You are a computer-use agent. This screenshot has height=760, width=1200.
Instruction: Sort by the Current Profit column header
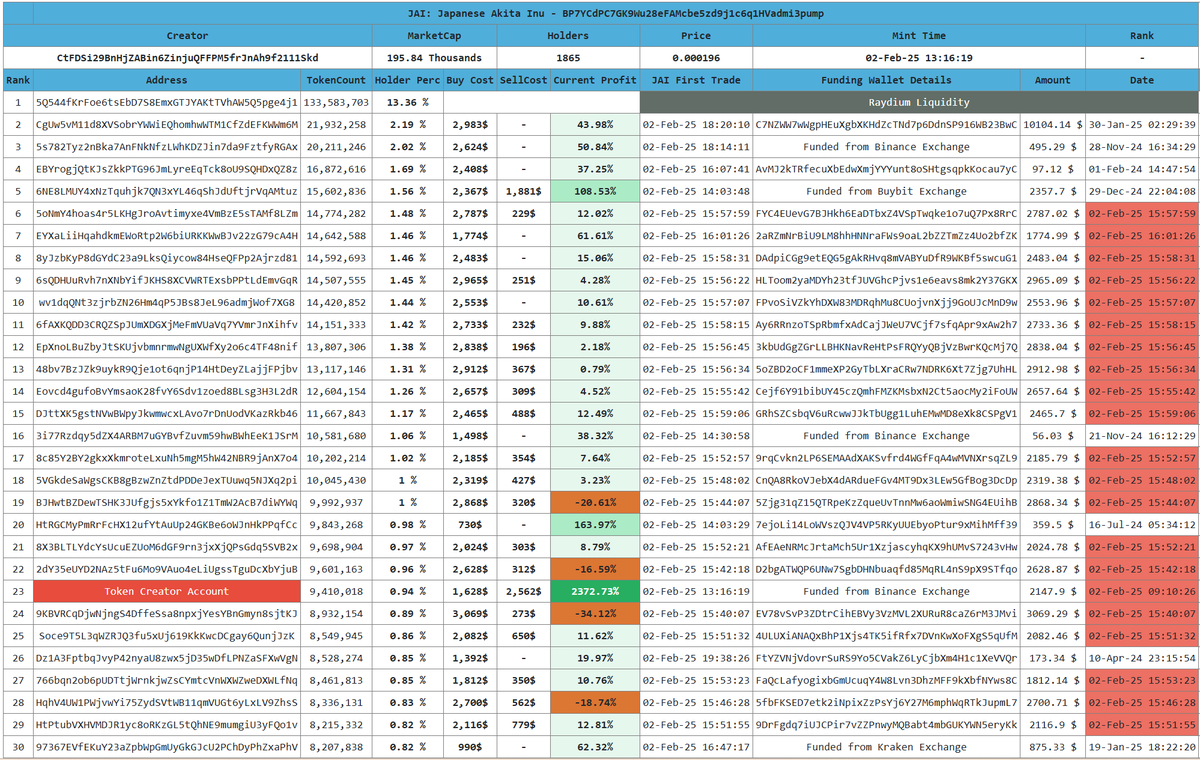pyautogui.click(x=594, y=80)
